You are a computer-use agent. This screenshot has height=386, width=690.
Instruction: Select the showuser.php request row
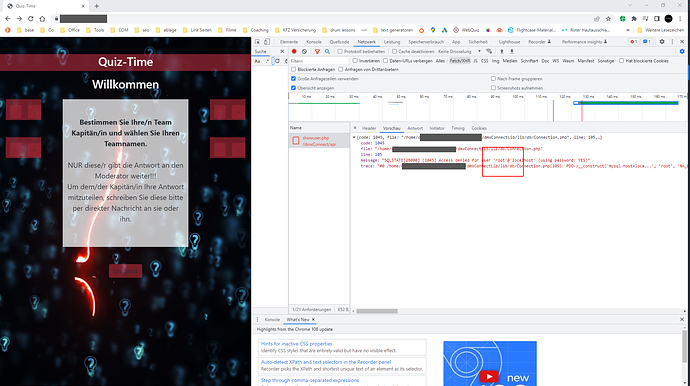(x=319, y=141)
